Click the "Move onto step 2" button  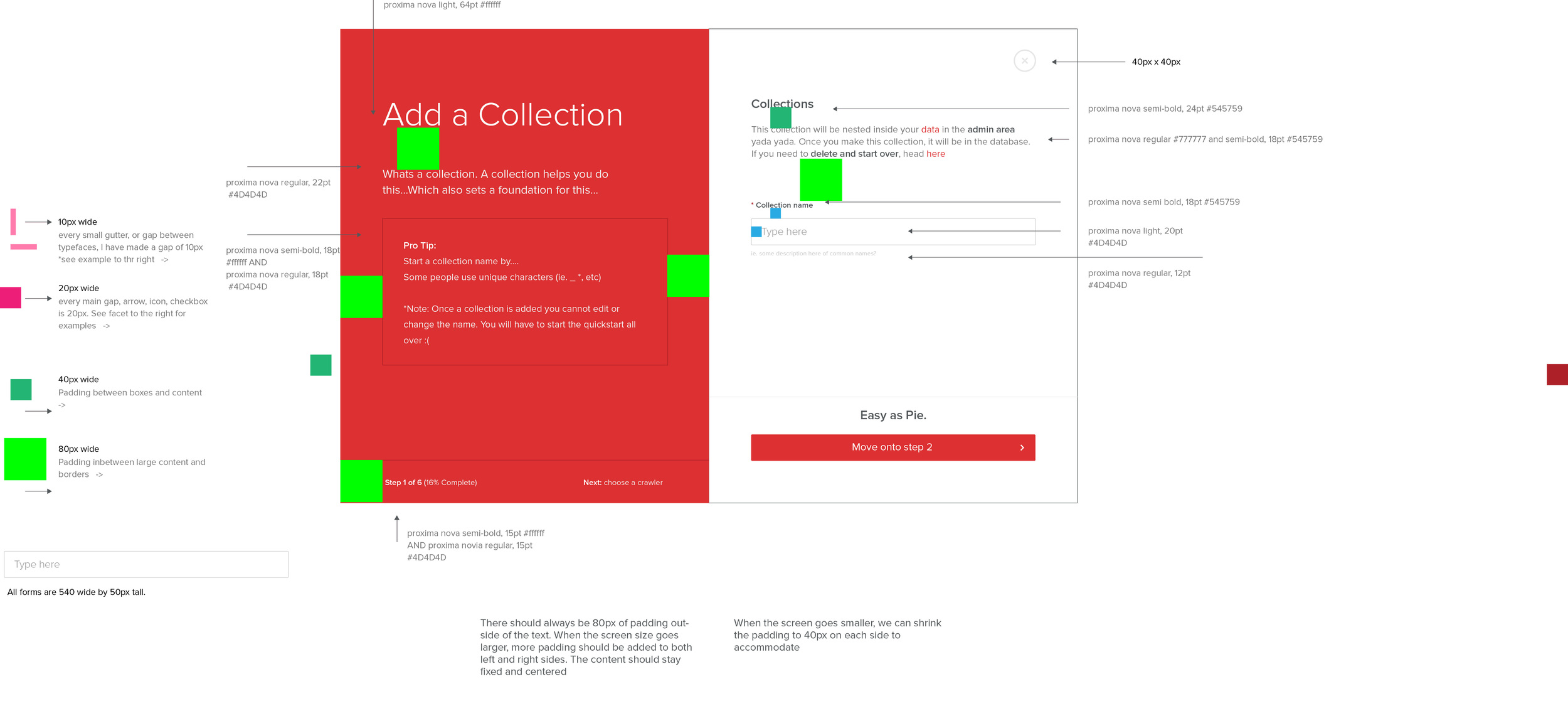(893, 447)
